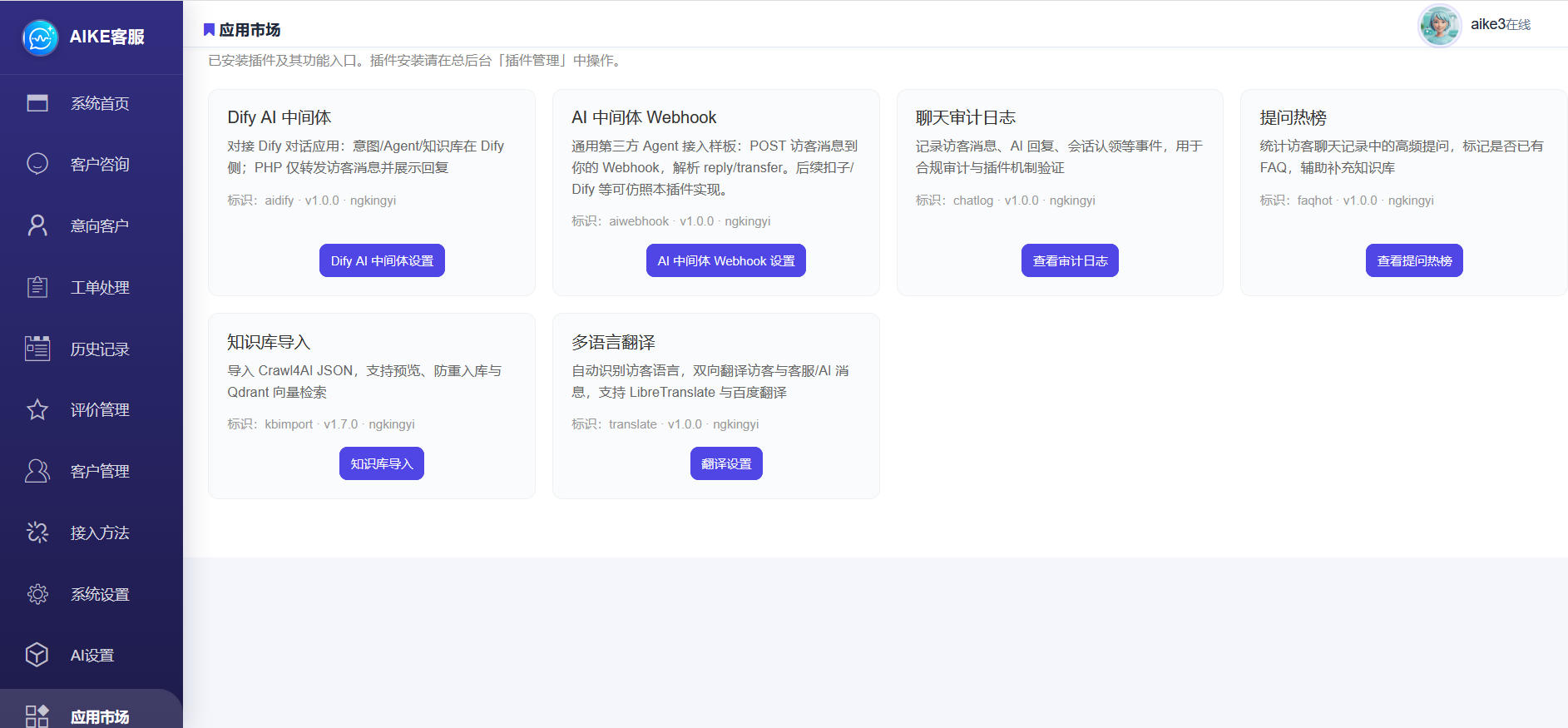Click the 提问热榜 card title
Viewport: 1568px width, 728px height.
coord(1293,117)
